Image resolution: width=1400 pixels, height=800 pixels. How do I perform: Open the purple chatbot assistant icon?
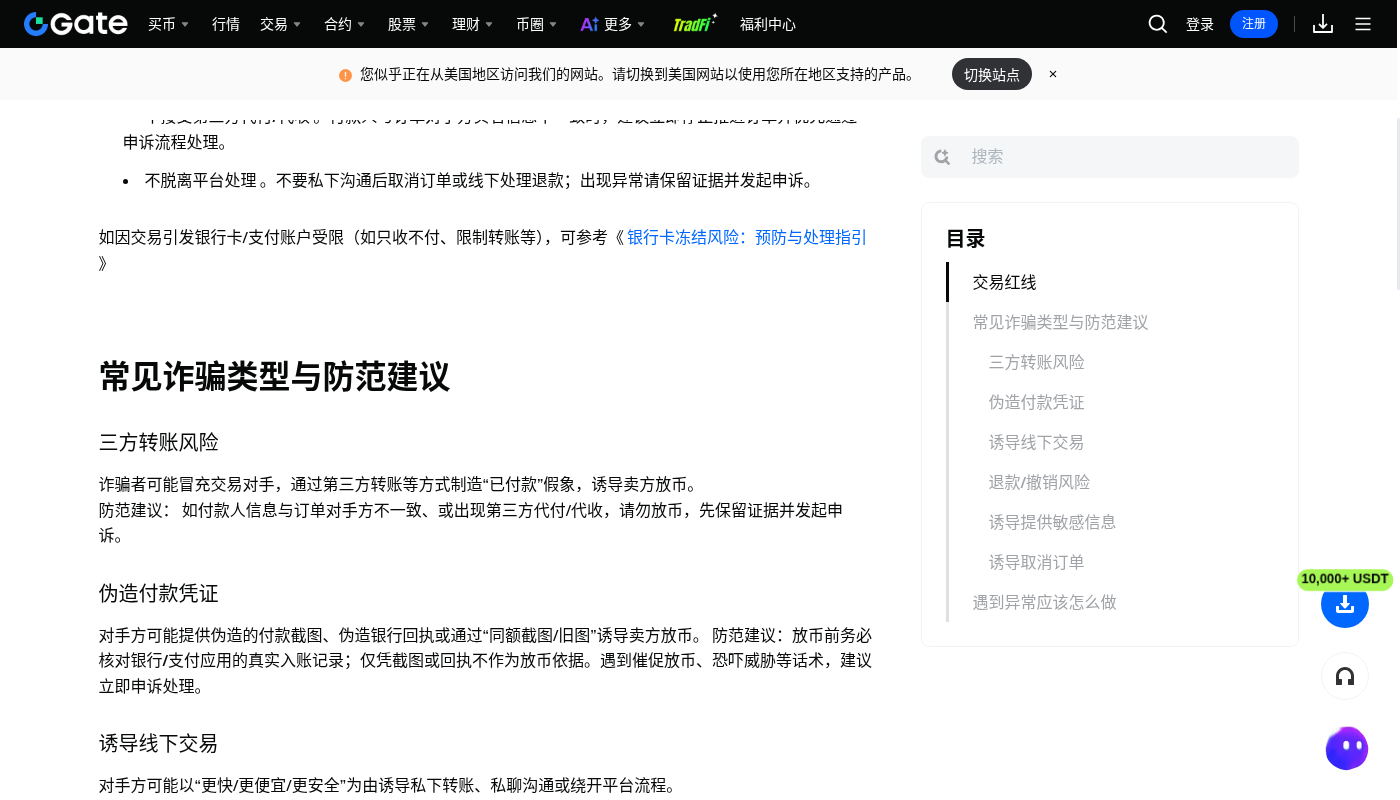tap(1347, 748)
